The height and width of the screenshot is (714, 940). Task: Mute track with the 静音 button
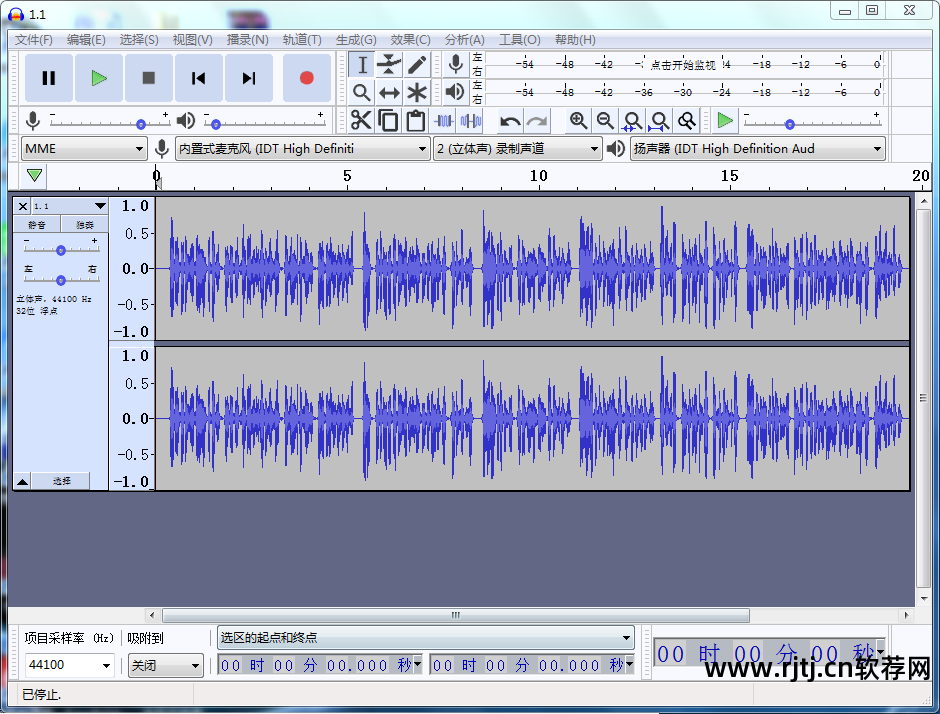(x=37, y=225)
